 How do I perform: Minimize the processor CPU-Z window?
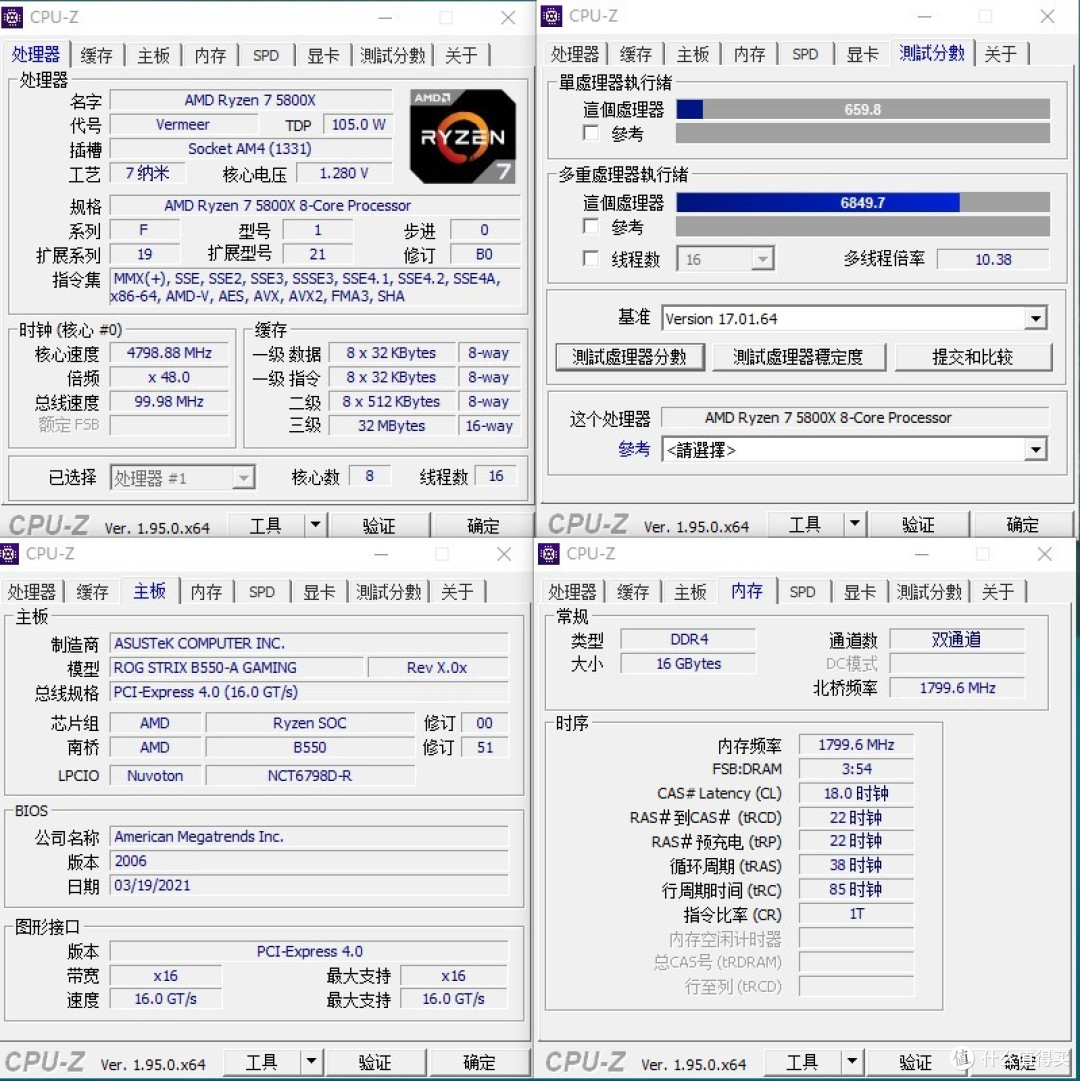click(x=385, y=18)
